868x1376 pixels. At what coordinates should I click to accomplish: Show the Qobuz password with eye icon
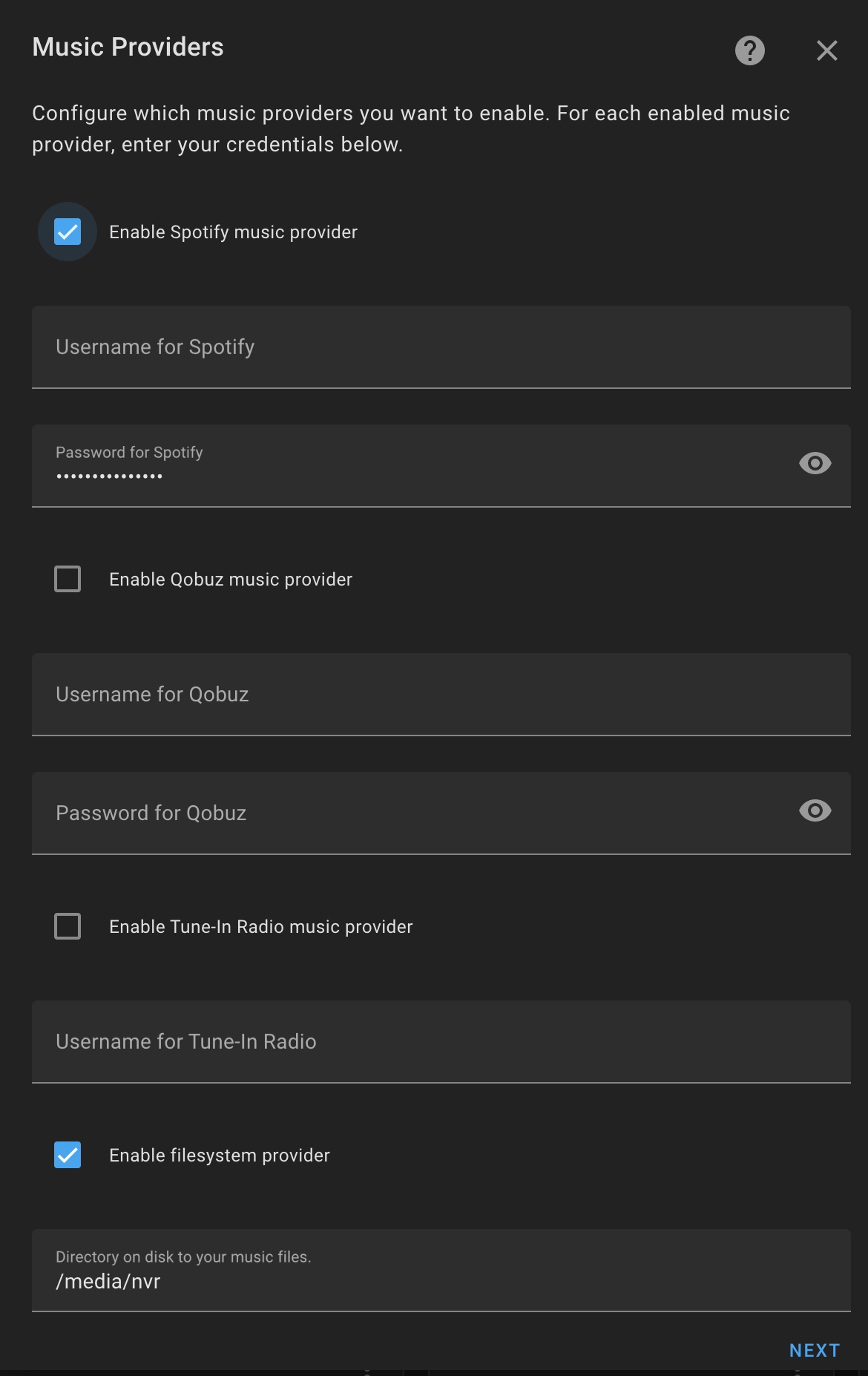click(x=815, y=811)
